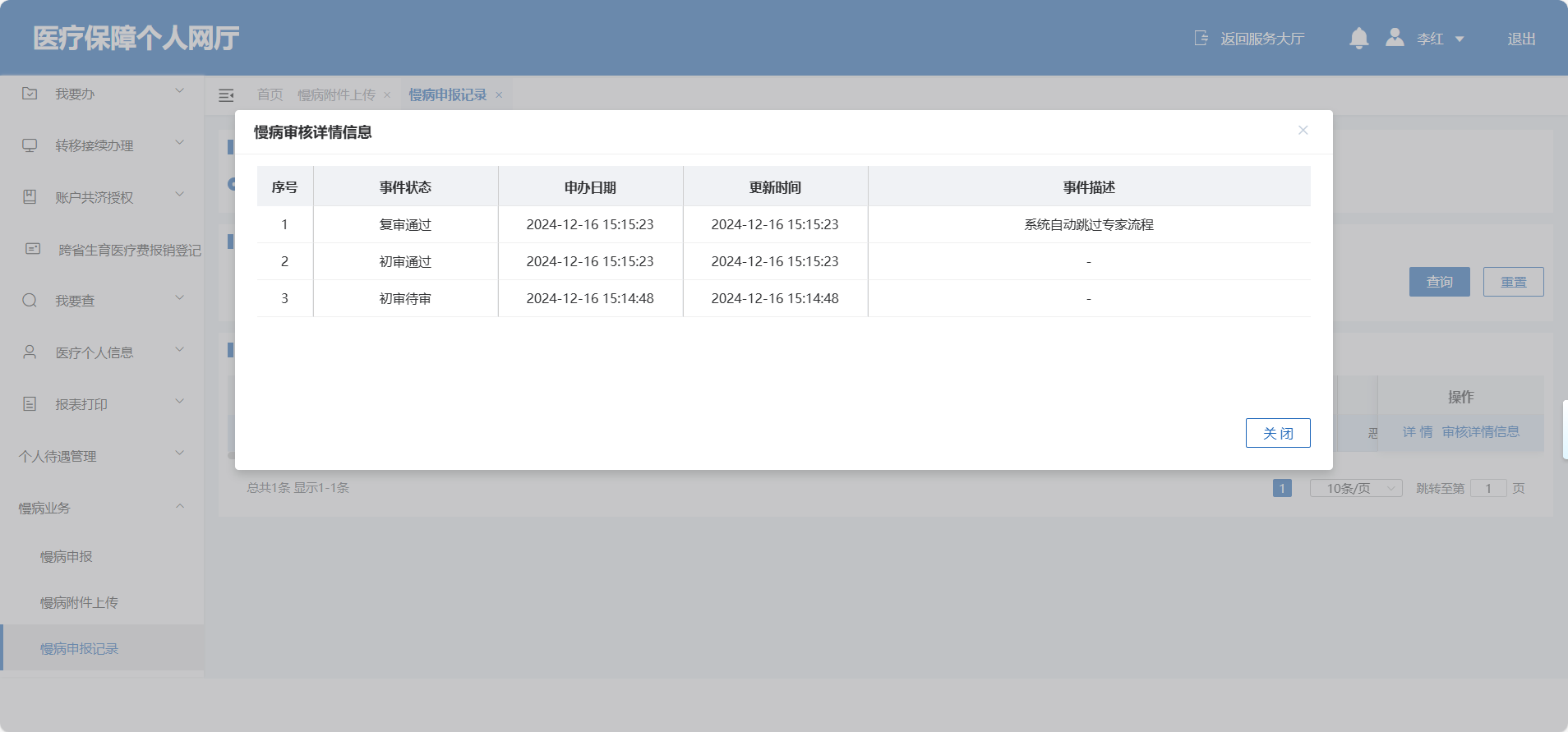The height and width of the screenshot is (732, 1568).
Task: Close the 慢病申报记录 tab
Action: click(499, 95)
